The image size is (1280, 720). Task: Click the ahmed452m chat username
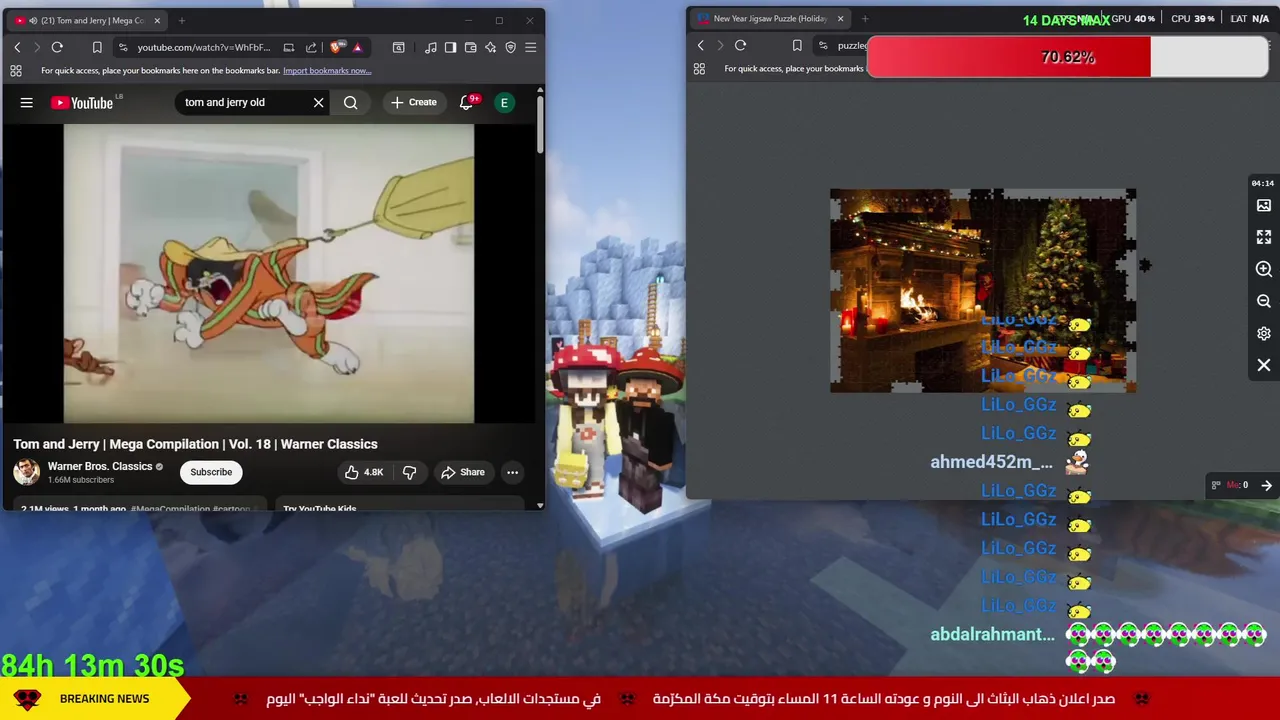[991, 462]
